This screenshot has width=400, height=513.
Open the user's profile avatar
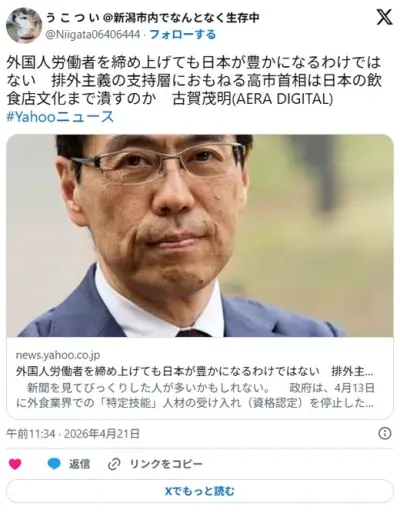(24, 26)
